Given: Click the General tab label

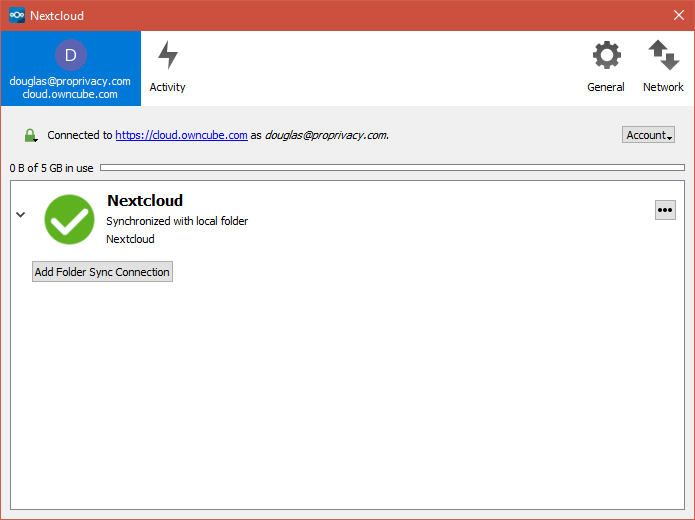Looking at the screenshot, I should [605, 87].
